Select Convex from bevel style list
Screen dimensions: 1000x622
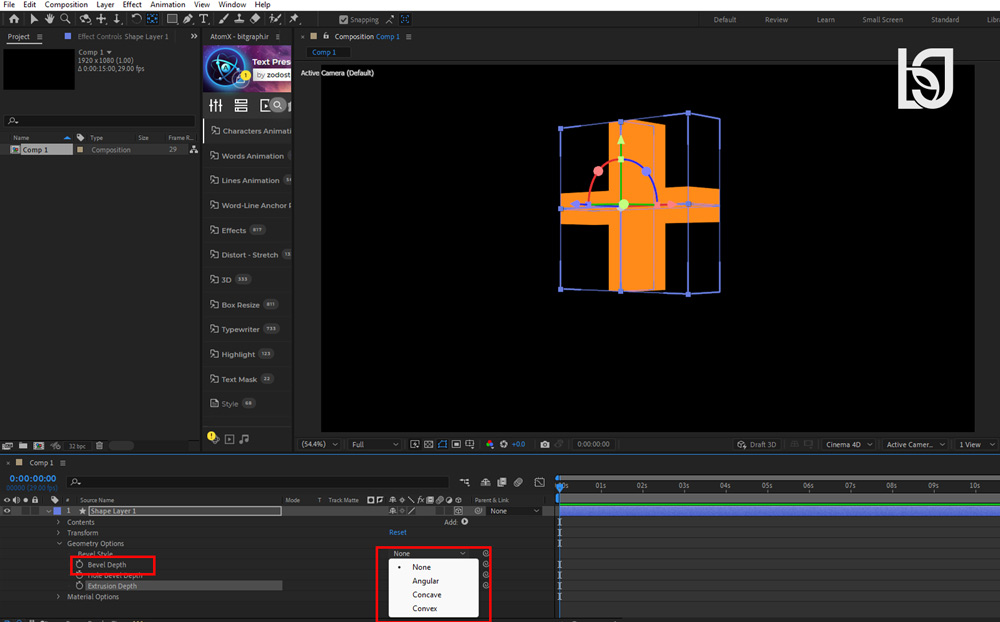pyautogui.click(x=425, y=609)
